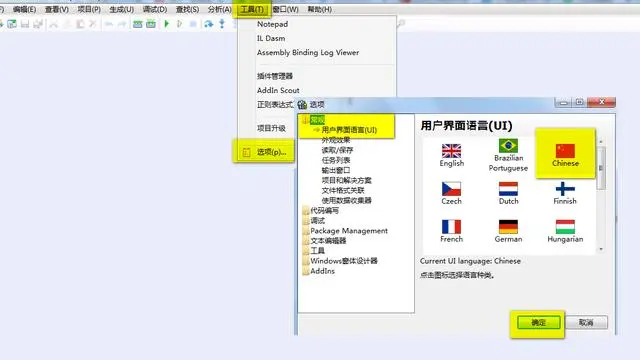Viewport: 640px width, 360px height.
Task: Choose 项目升级 menu entry
Action: 271,128
